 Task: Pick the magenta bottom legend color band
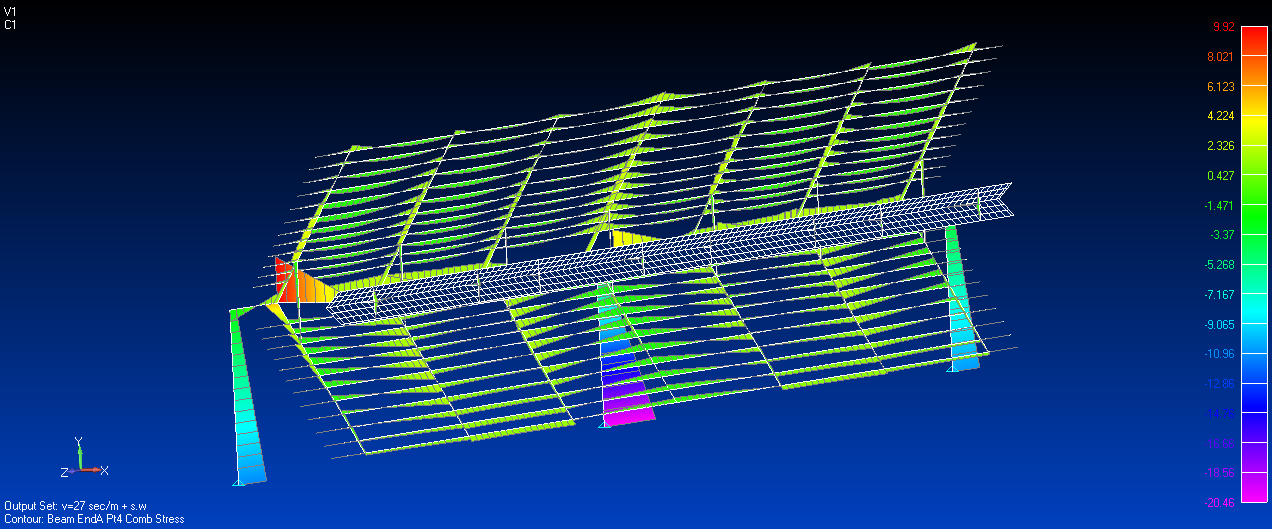point(1252,487)
